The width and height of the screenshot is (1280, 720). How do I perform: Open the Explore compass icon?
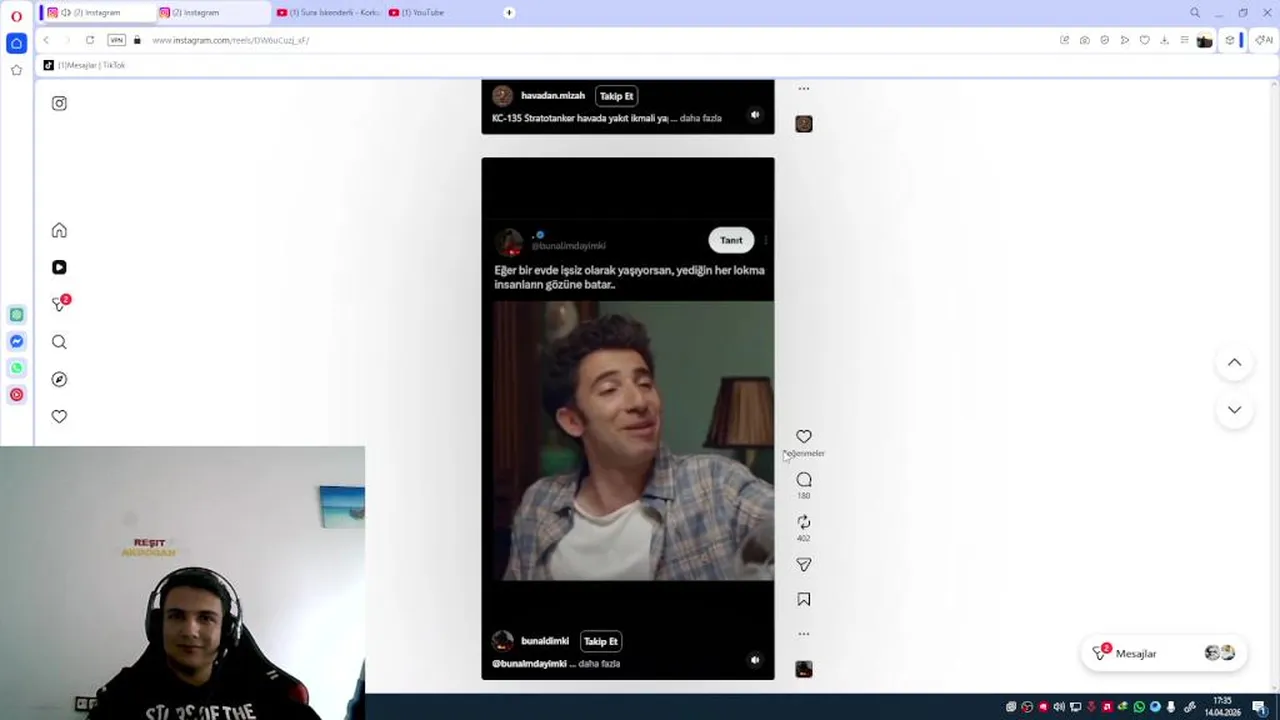[x=59, y=379]
